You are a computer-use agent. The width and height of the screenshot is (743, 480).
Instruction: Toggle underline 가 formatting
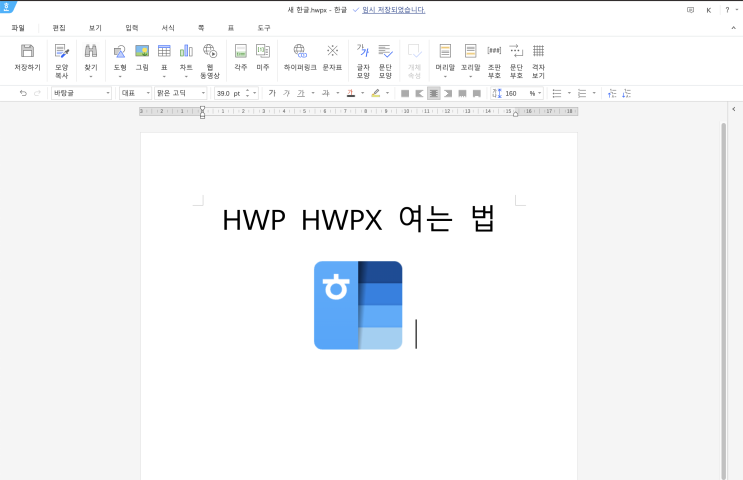(x=301, y=93)
